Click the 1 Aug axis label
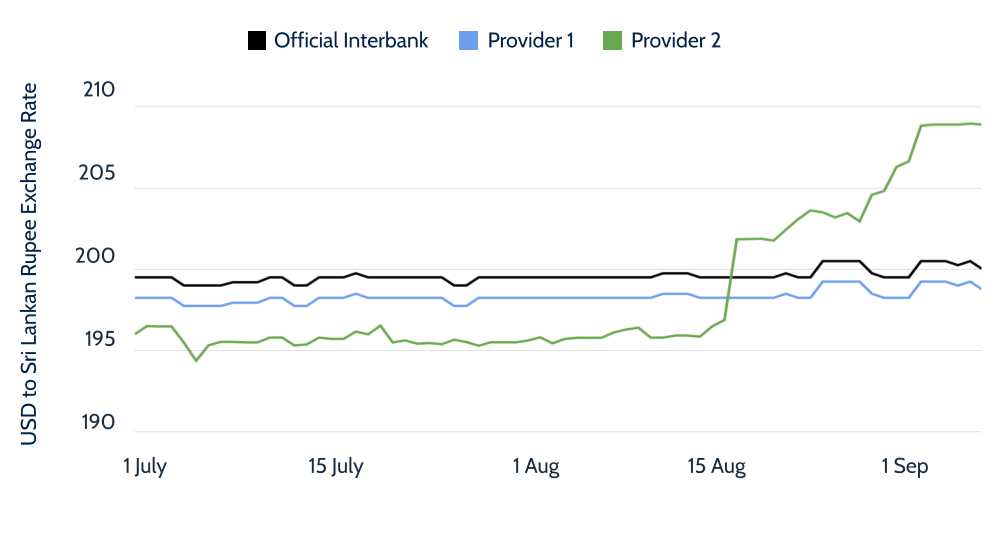This screenshot has height=555, width=999. [x=536, y=467]
